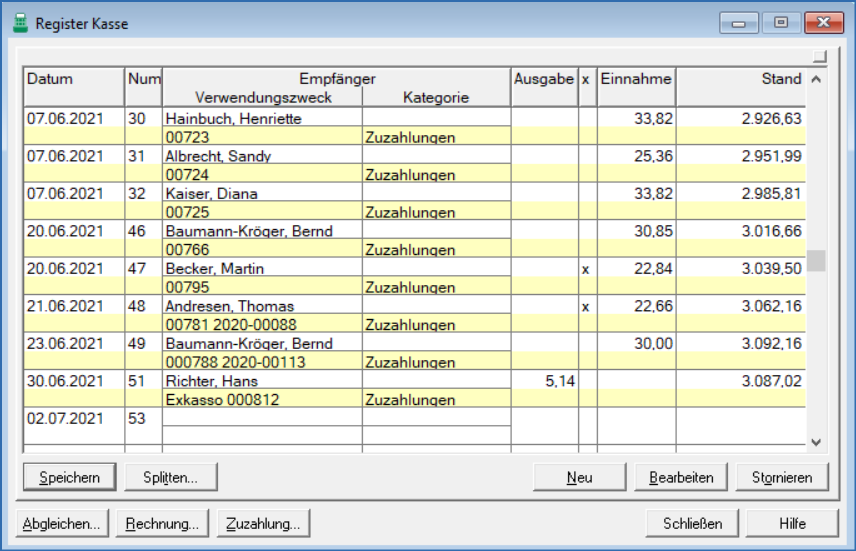This screenshot has width=856, height=551.
Task: Click the x reconciled column header
Action: tap(587, 87)
